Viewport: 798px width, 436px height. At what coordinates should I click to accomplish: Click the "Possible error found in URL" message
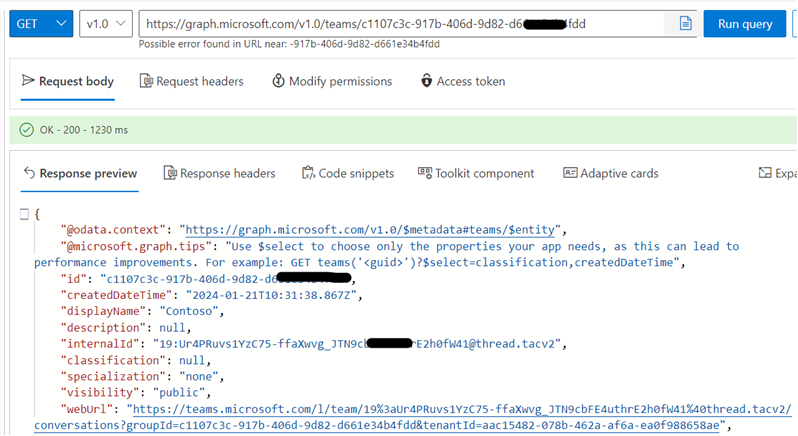tap(289, 44)
